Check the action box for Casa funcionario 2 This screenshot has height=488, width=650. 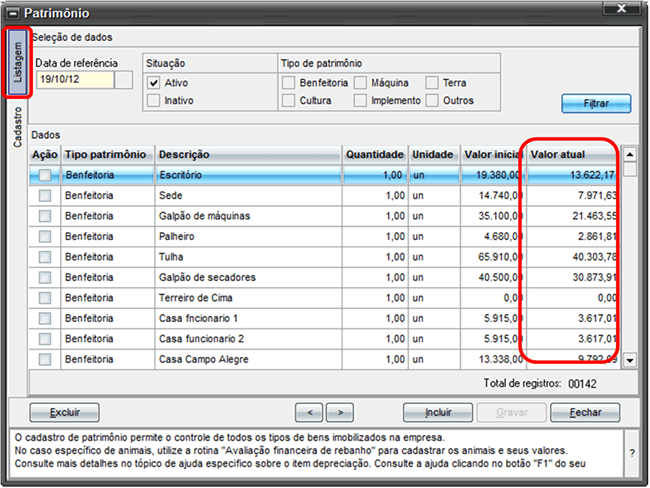45,339
